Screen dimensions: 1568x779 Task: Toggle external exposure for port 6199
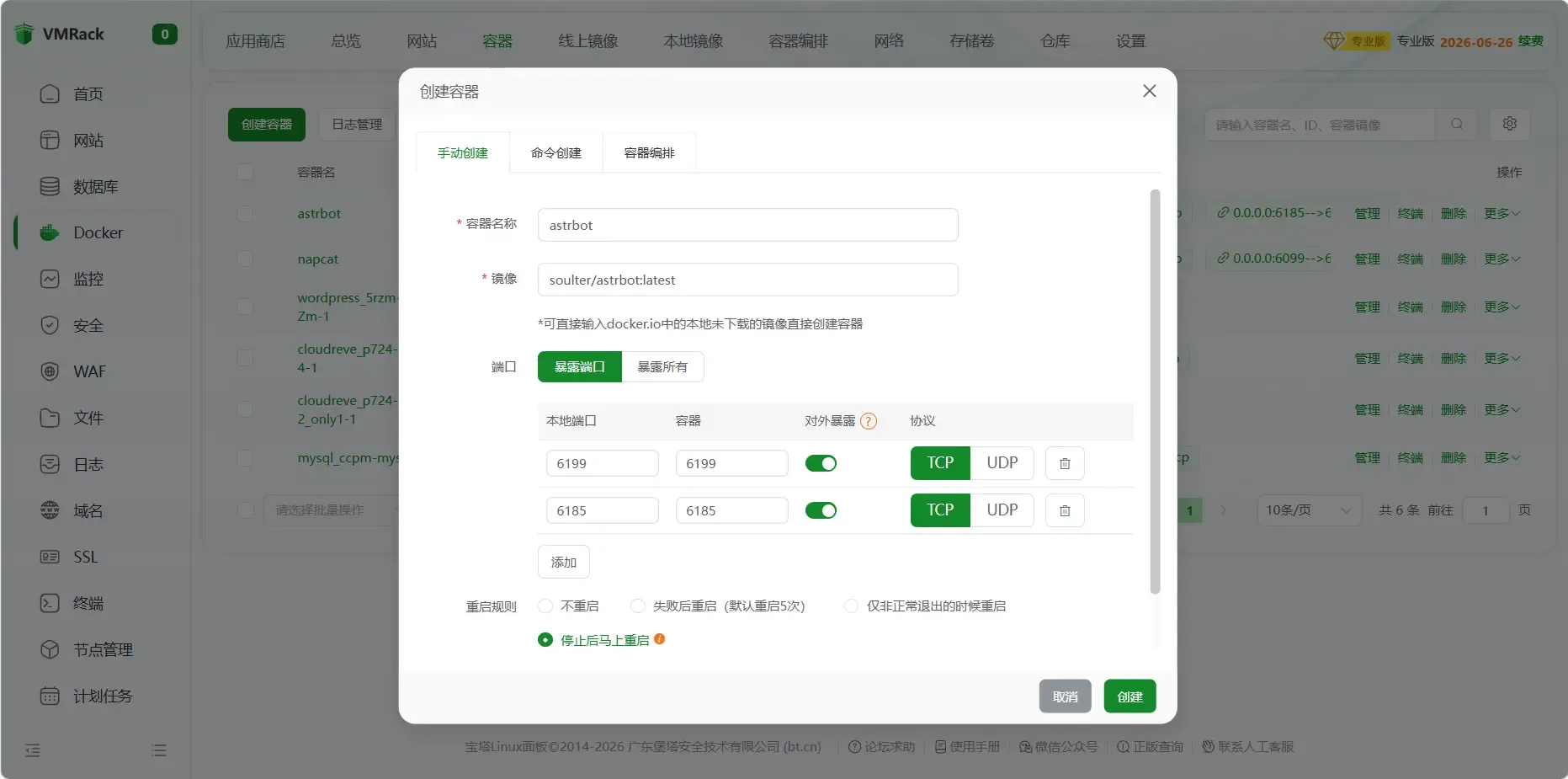[x=821, y=463]
